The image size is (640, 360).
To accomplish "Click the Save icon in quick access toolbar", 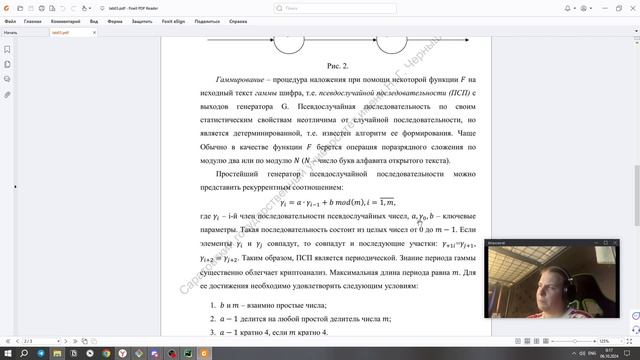I will point(31,8).
